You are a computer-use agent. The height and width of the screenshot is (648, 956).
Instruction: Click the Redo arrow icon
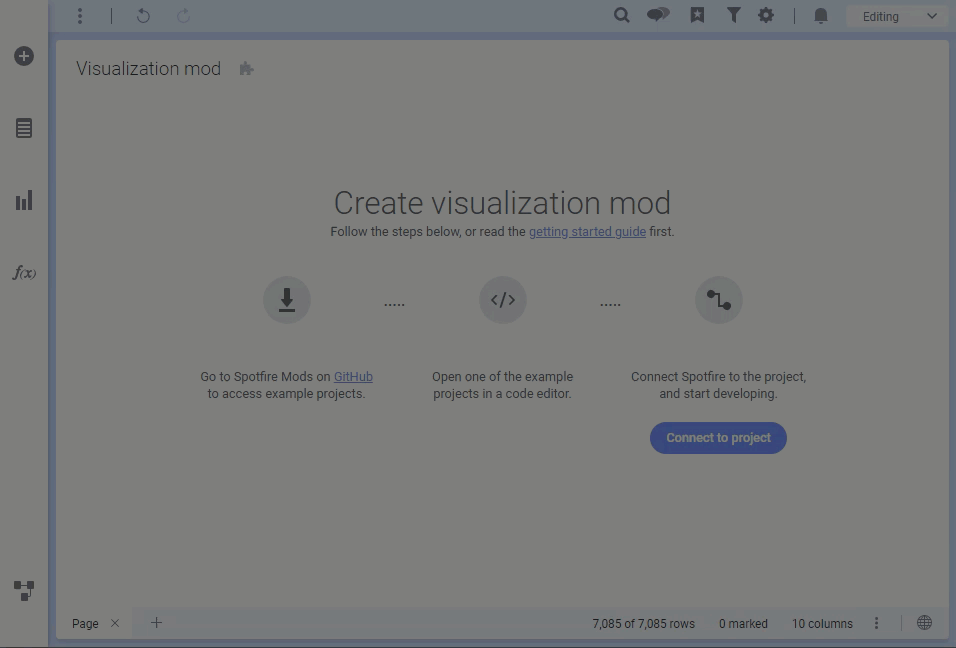184,16
